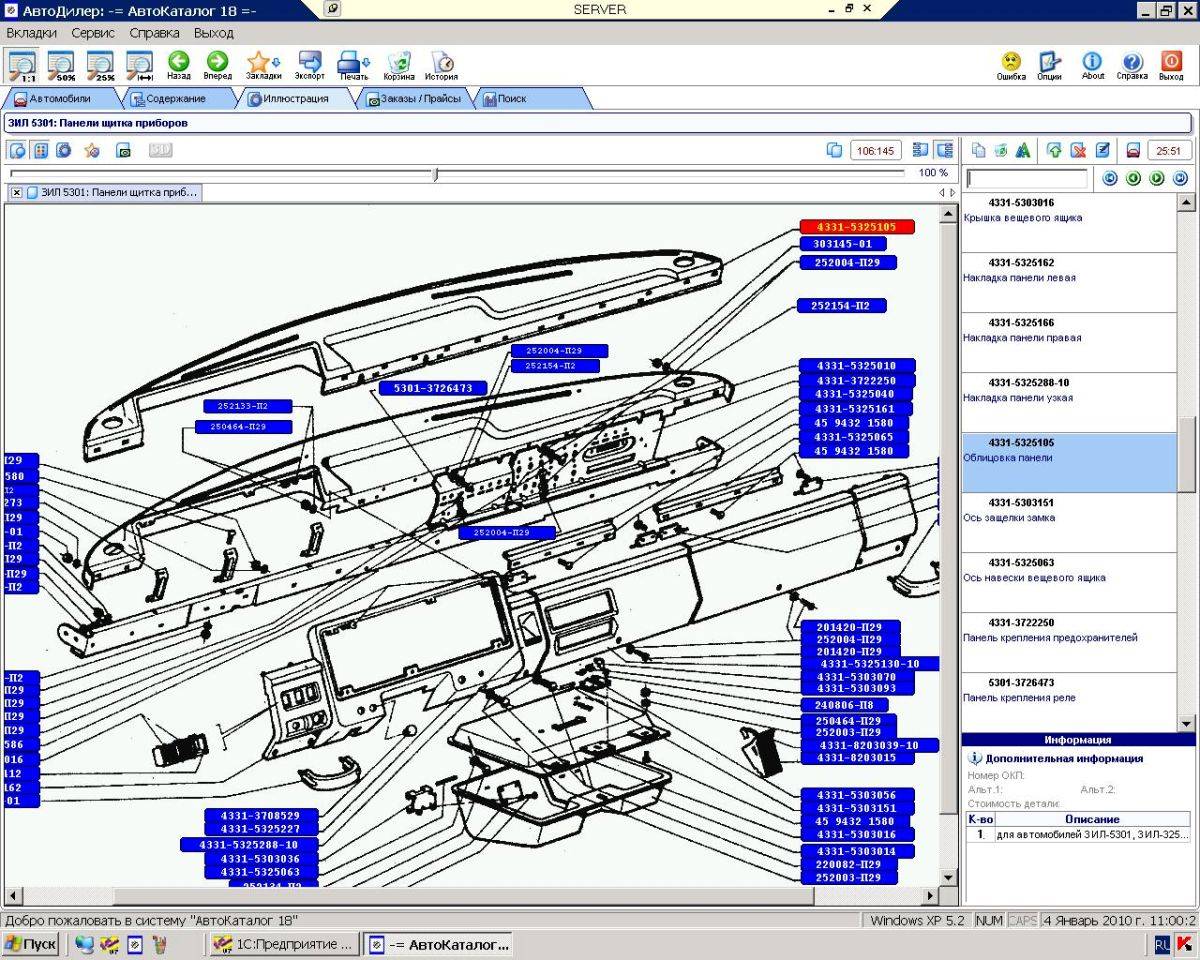Close the ЗИЛ 5301 illustration tab
The width and height of the screenshot is (1200, 960).
(x=17, y=192)
